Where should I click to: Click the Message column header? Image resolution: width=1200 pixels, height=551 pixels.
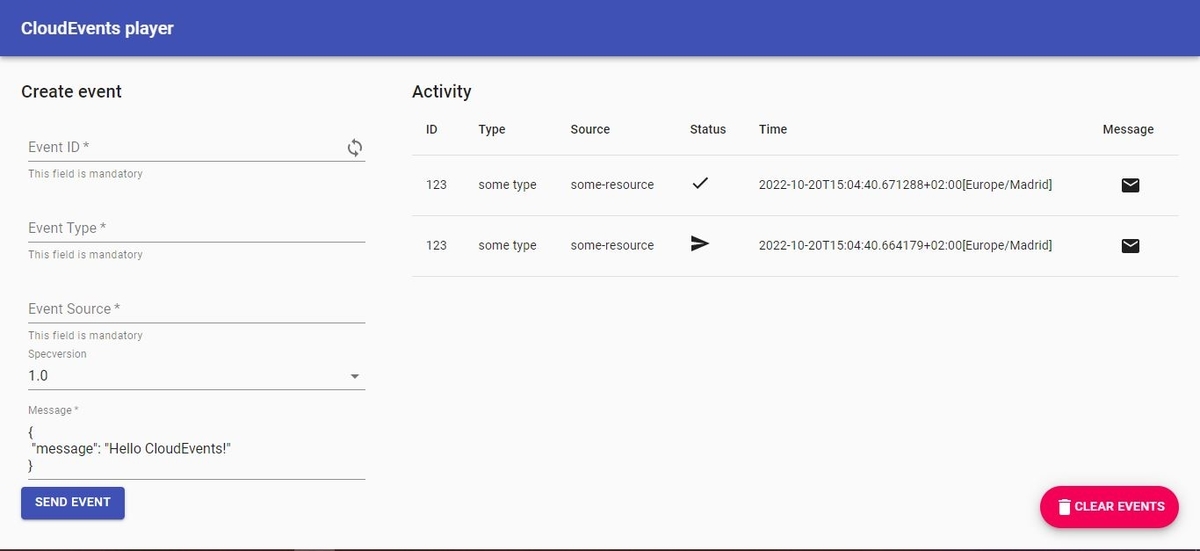pyautogui.click(x=1128, y=129)
